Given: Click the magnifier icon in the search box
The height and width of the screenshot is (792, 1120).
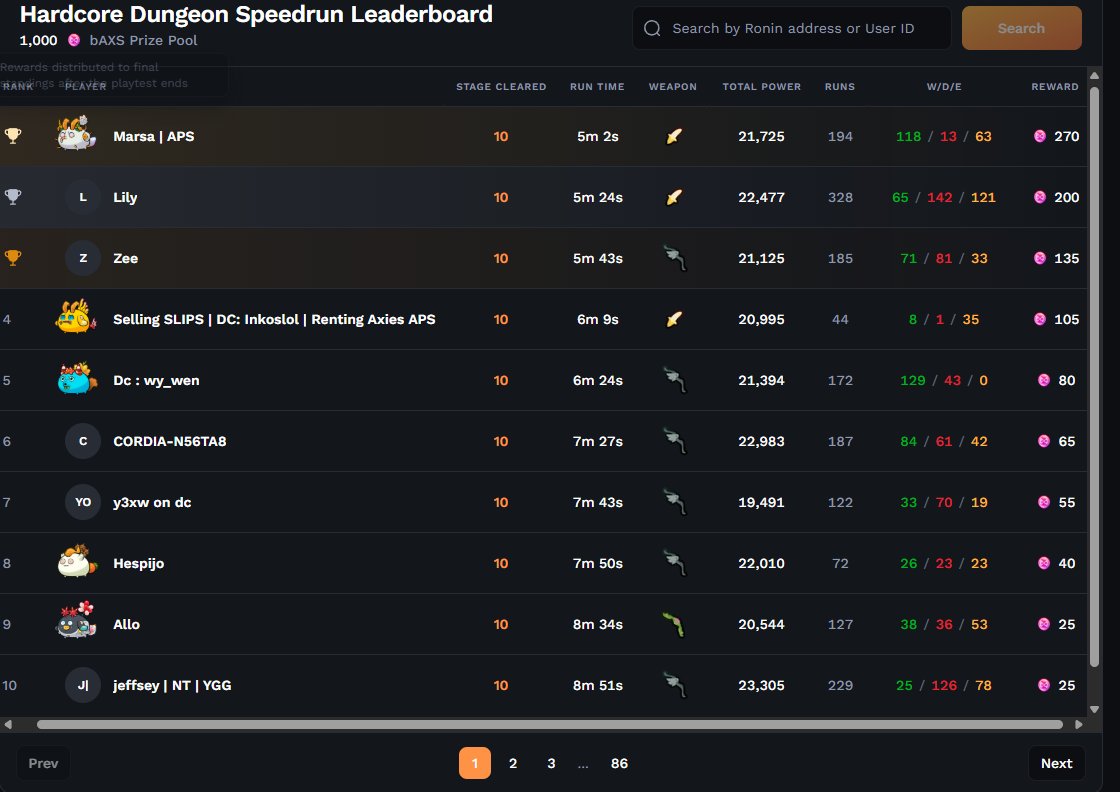Looking at the screenshot, I should [652, 28].
